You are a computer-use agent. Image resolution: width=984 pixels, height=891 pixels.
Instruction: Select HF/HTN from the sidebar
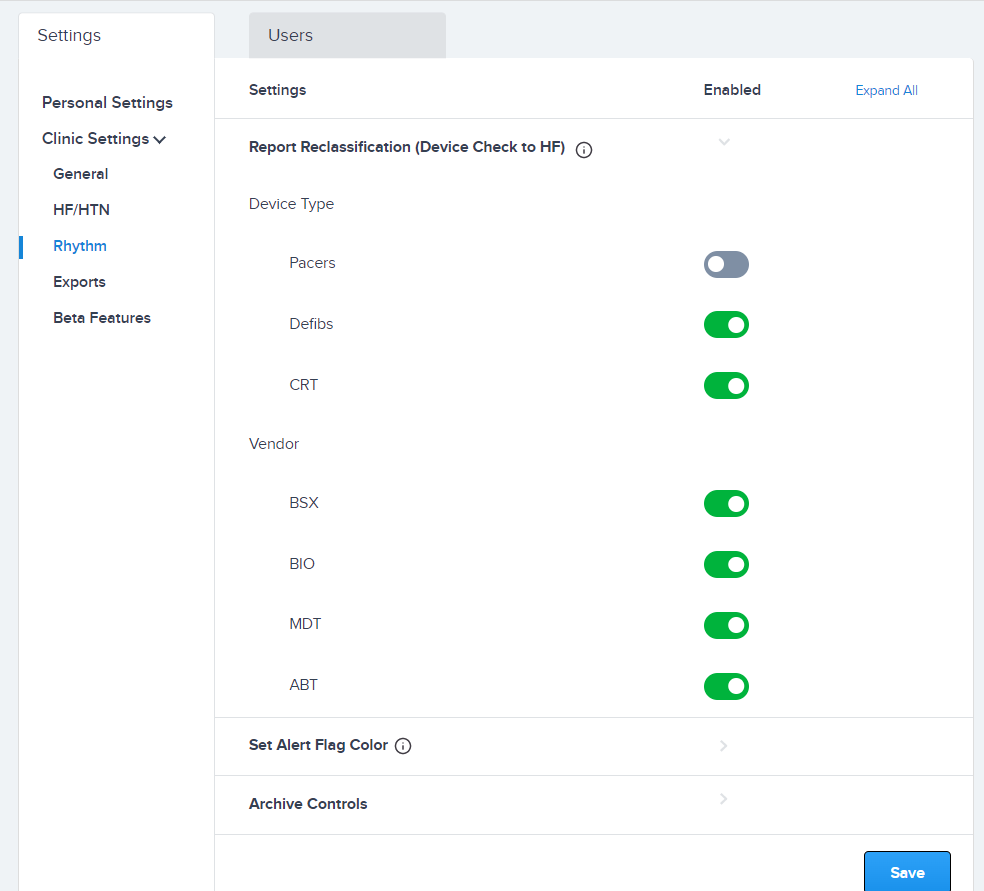point(80,209)
